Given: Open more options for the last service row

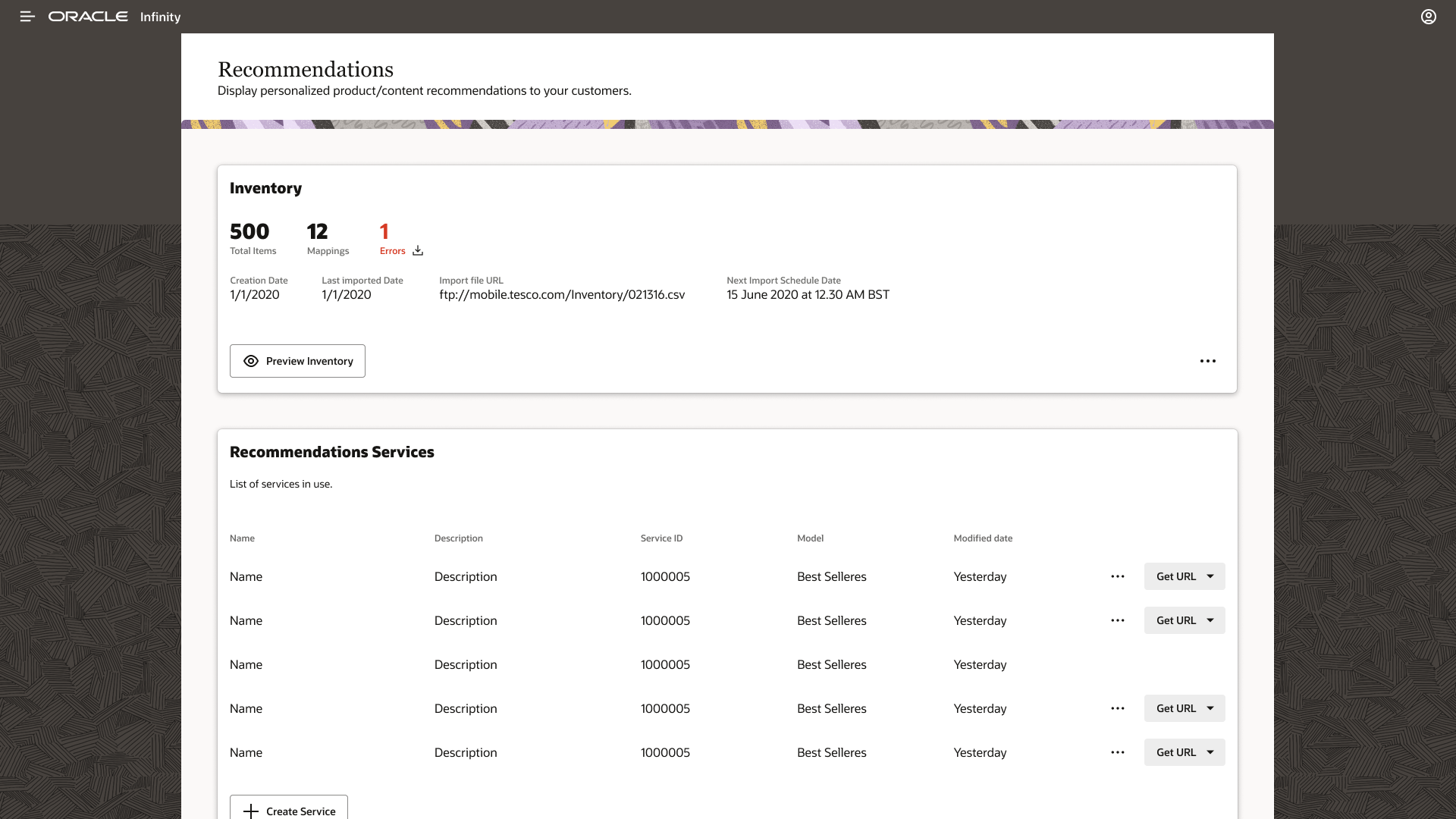Looking at the screenshot, I should pos(1117,752).
